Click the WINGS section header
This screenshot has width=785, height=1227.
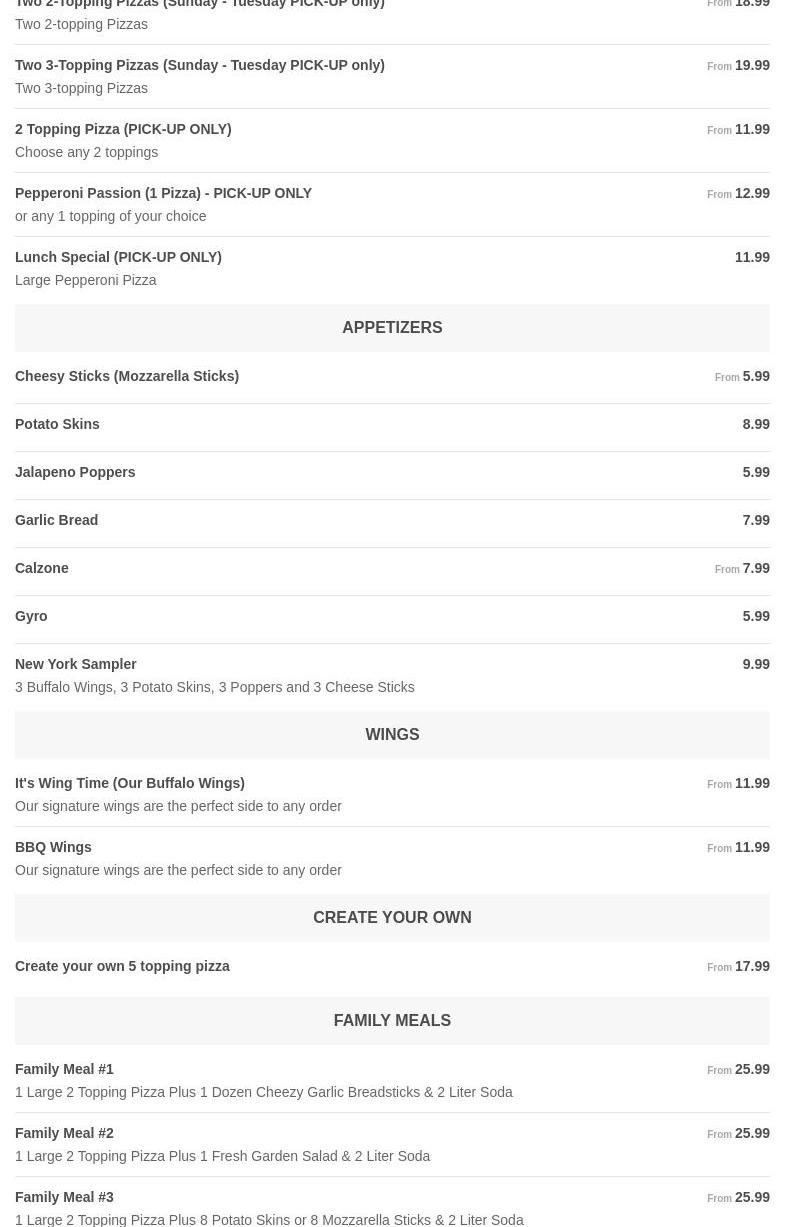pyautogui.click(x=392, y=734)
